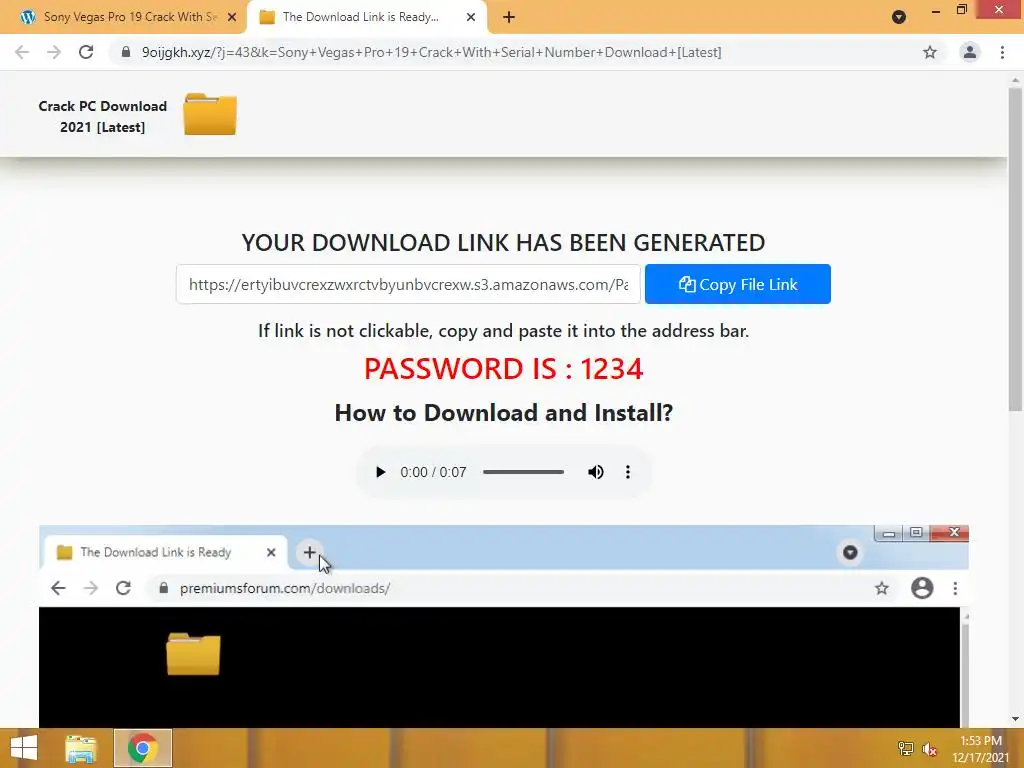Screen dimensions: 1024x768
Task: Click the Copy File Link button
Action: click(x=738, y=284)
